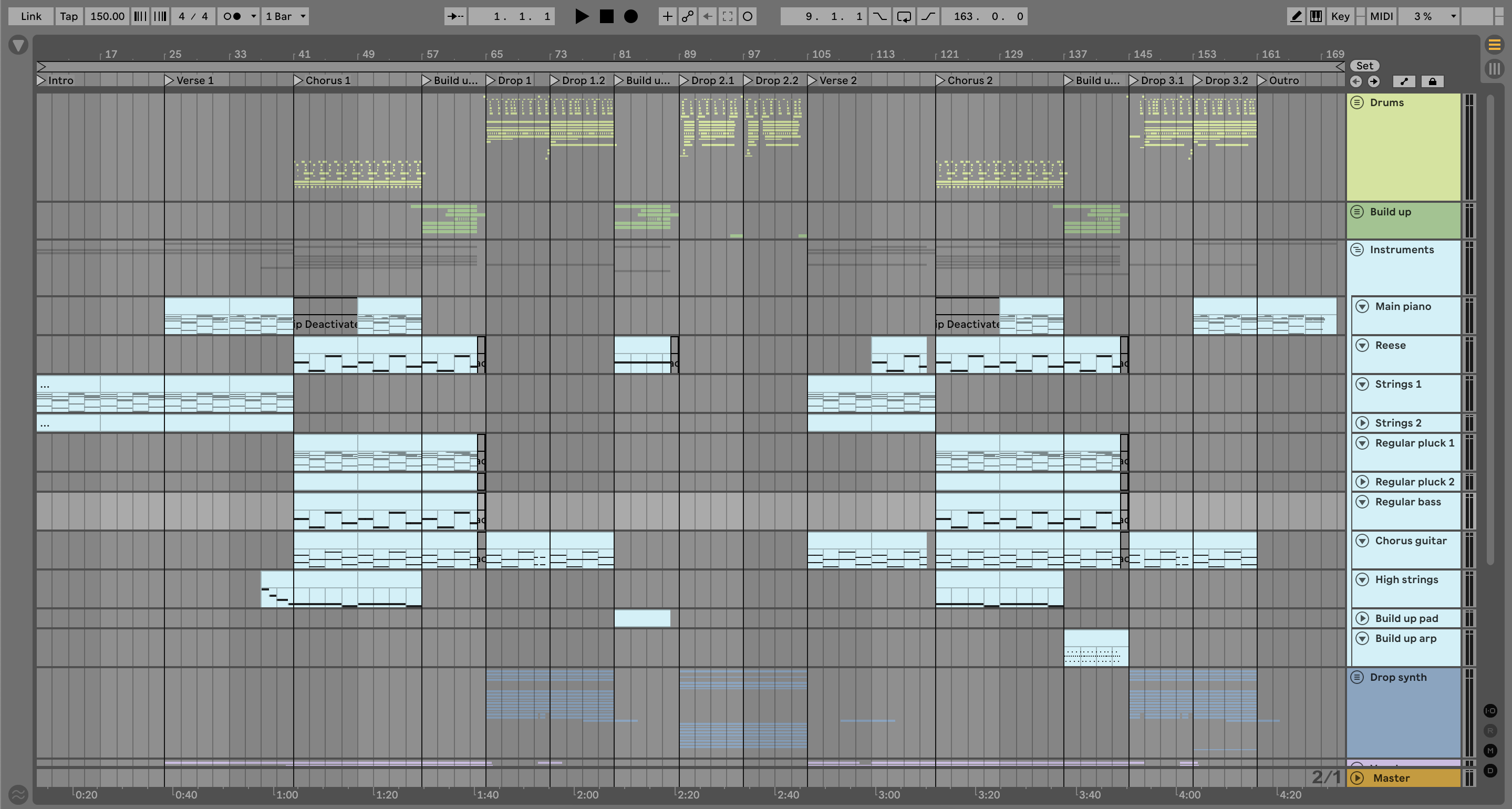
Task: Enable Draw Mode pencil
Action: (x=1296, y=16)
